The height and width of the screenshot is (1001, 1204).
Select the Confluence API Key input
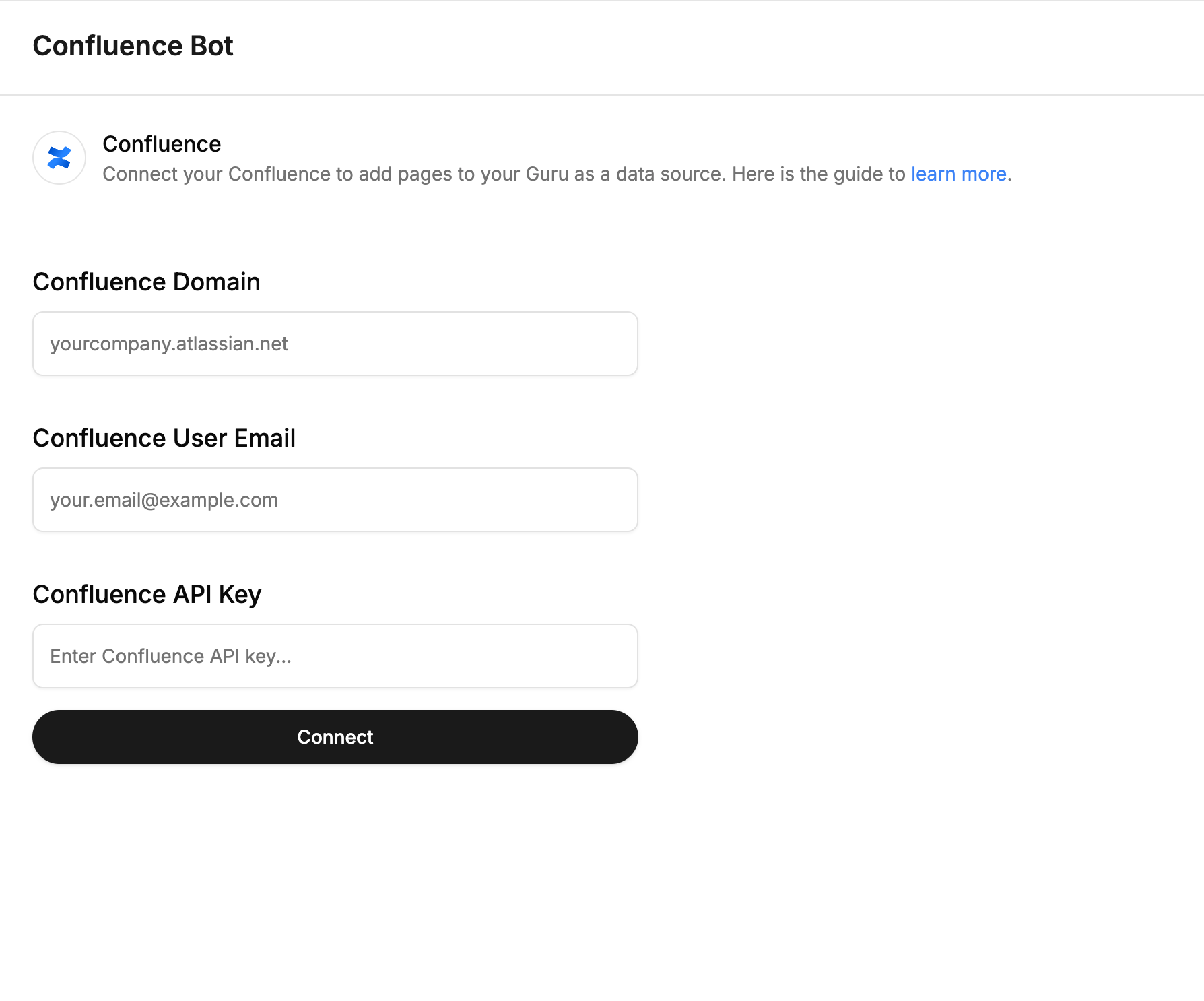(335, 656)
